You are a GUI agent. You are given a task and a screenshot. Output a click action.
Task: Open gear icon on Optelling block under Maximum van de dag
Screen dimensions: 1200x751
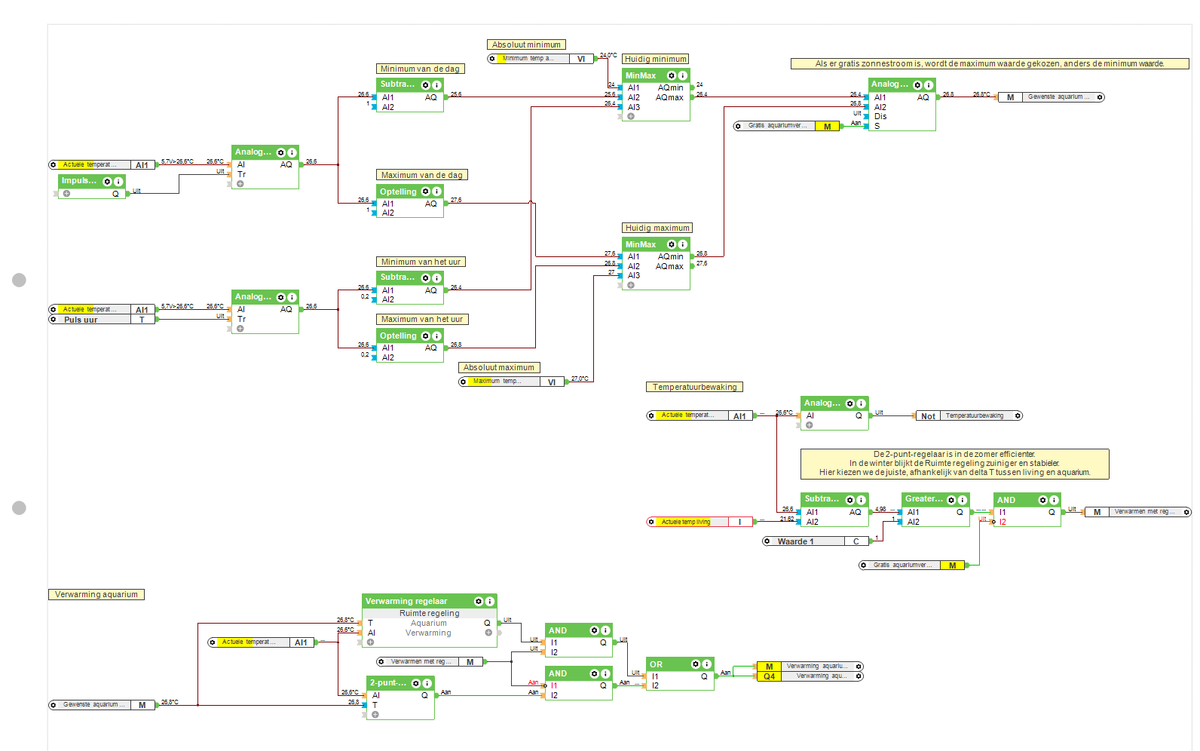pyautogui.click(x=425, y=190)
